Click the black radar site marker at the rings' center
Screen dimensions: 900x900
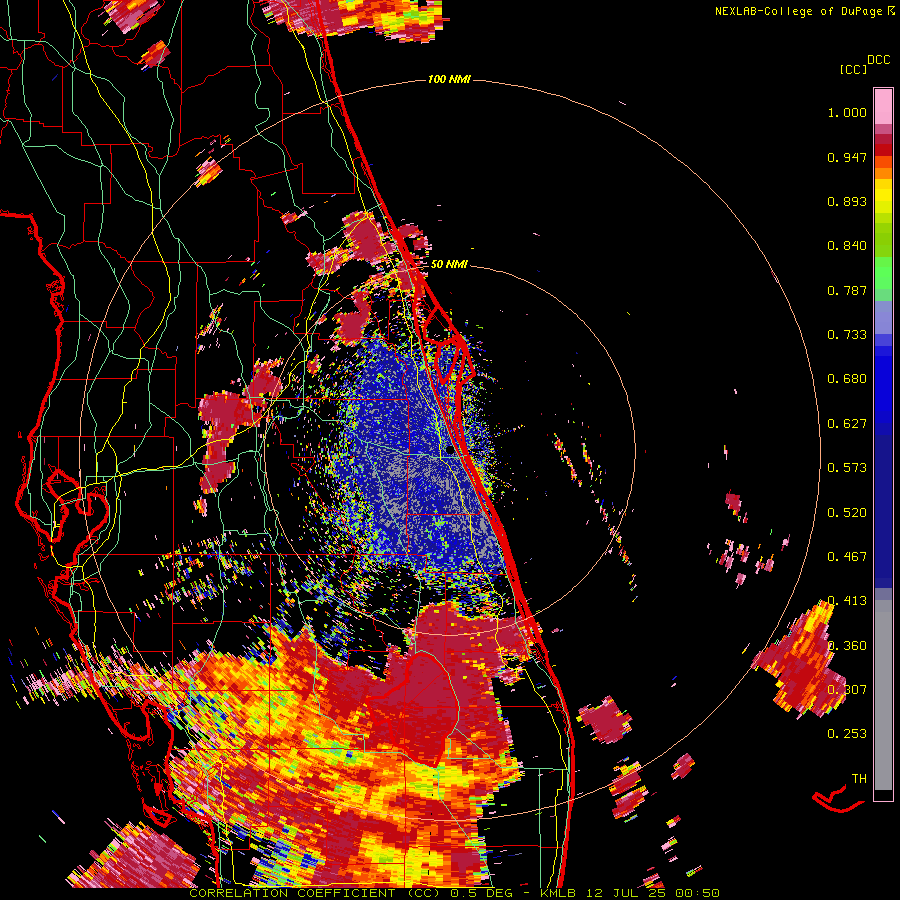click(x=450, y=451)
